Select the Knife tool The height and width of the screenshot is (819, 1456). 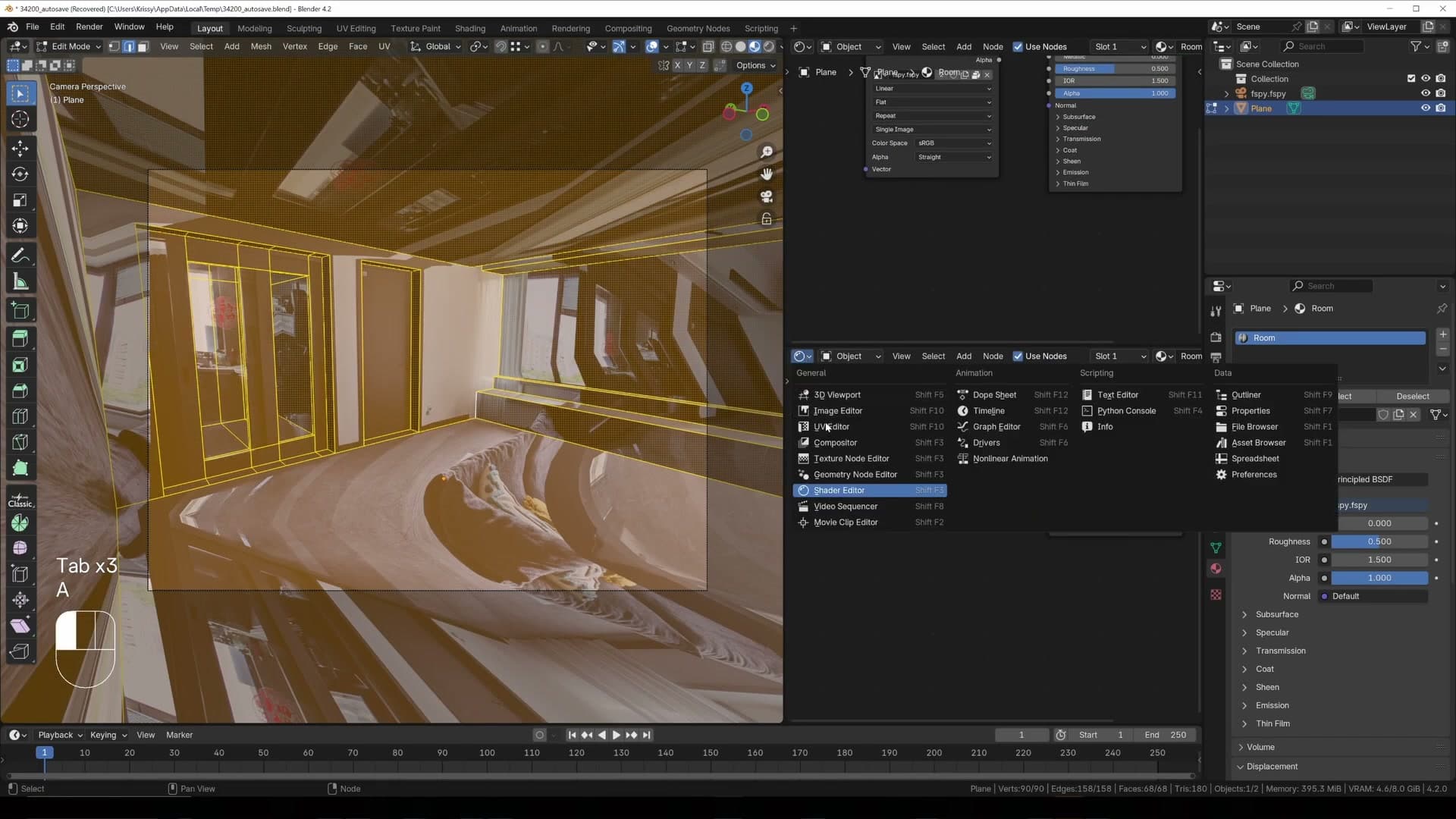(x=20, y=443)
